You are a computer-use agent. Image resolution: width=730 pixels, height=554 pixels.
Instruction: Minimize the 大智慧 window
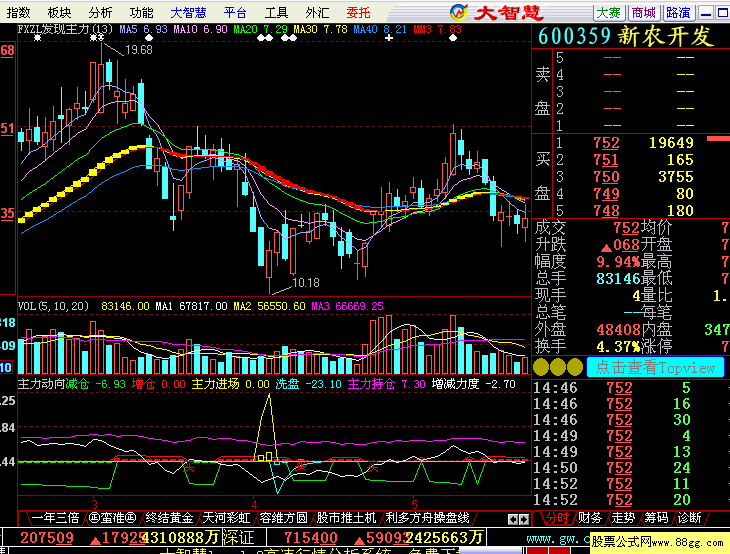tap(706, 13)
